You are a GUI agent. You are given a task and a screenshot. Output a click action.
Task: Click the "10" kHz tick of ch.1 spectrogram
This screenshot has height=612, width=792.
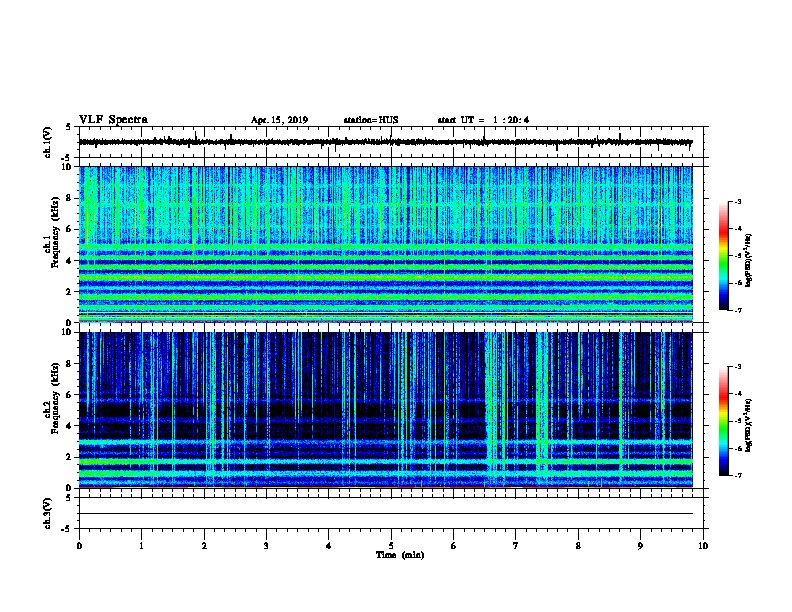(x=67, y=167)
